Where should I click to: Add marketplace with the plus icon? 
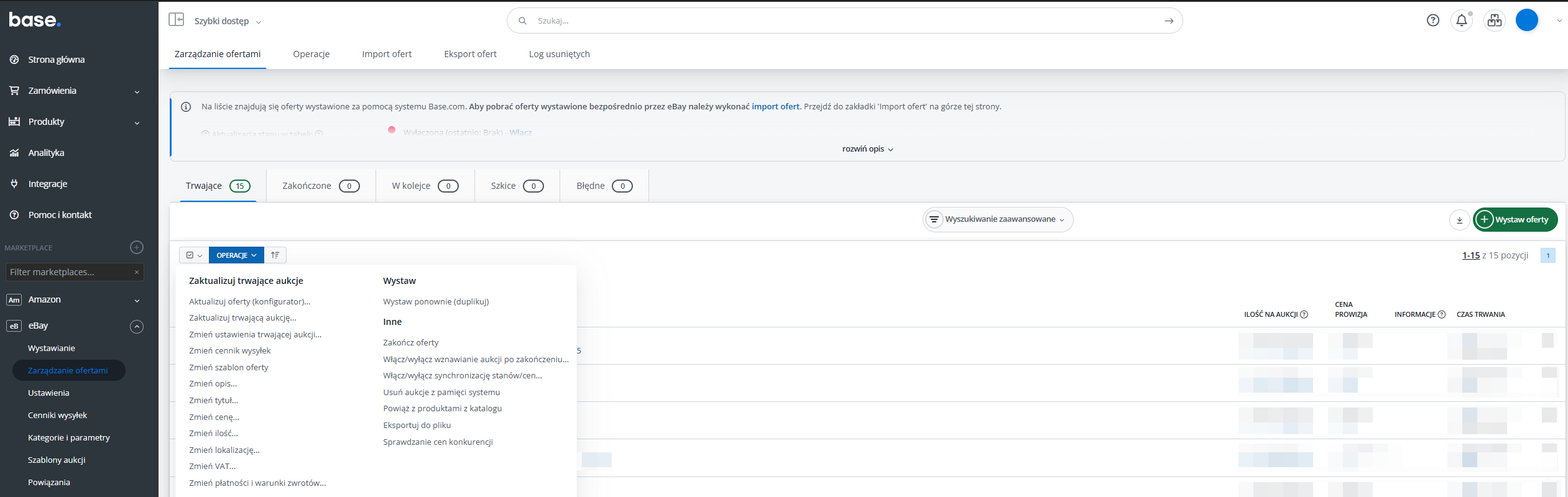click(x=137, y=247)
